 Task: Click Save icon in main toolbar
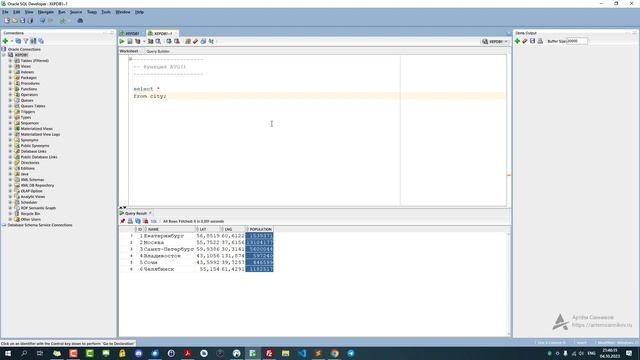22,20
